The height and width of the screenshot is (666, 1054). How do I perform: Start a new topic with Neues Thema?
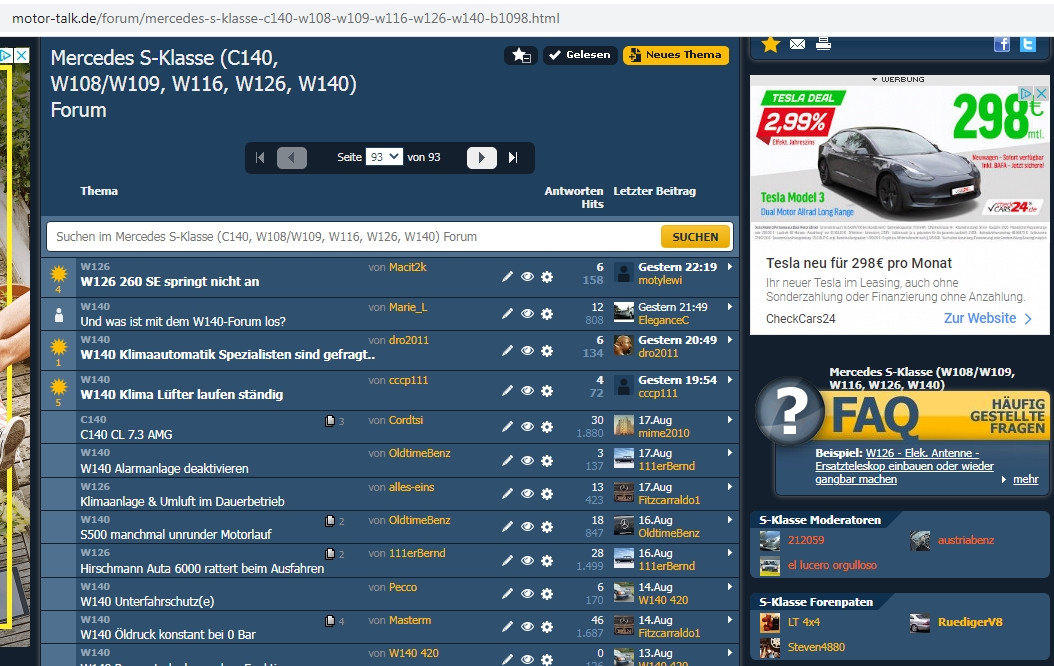(676, 55)
